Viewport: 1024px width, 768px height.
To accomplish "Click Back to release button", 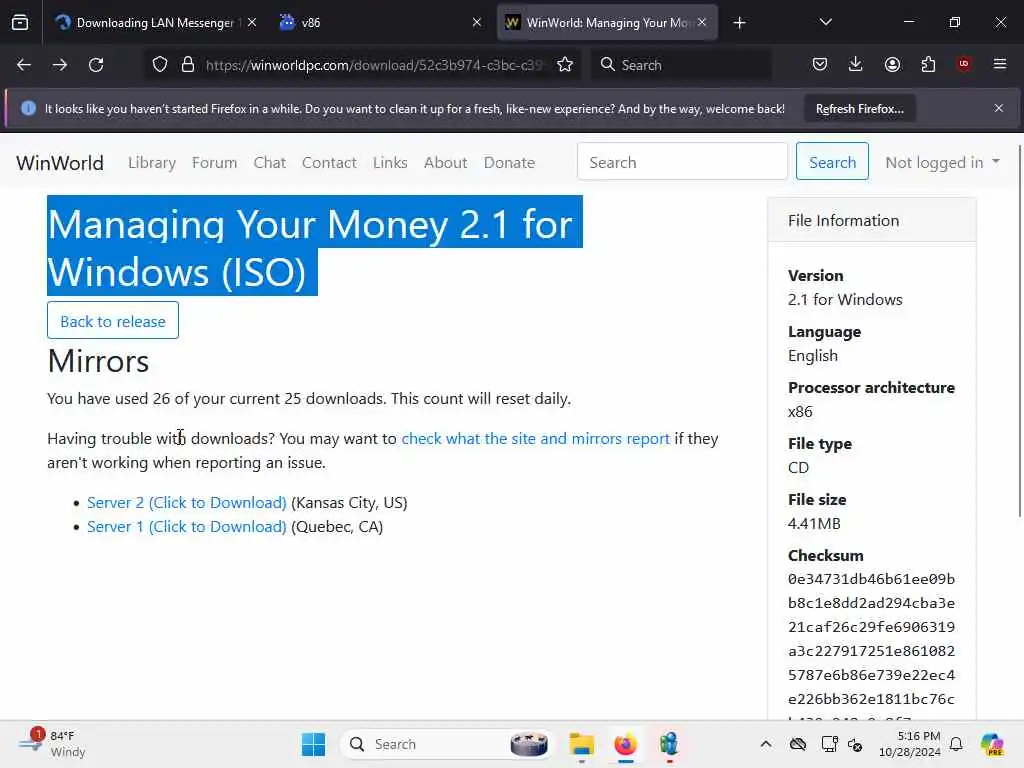I will click(113, 321).
